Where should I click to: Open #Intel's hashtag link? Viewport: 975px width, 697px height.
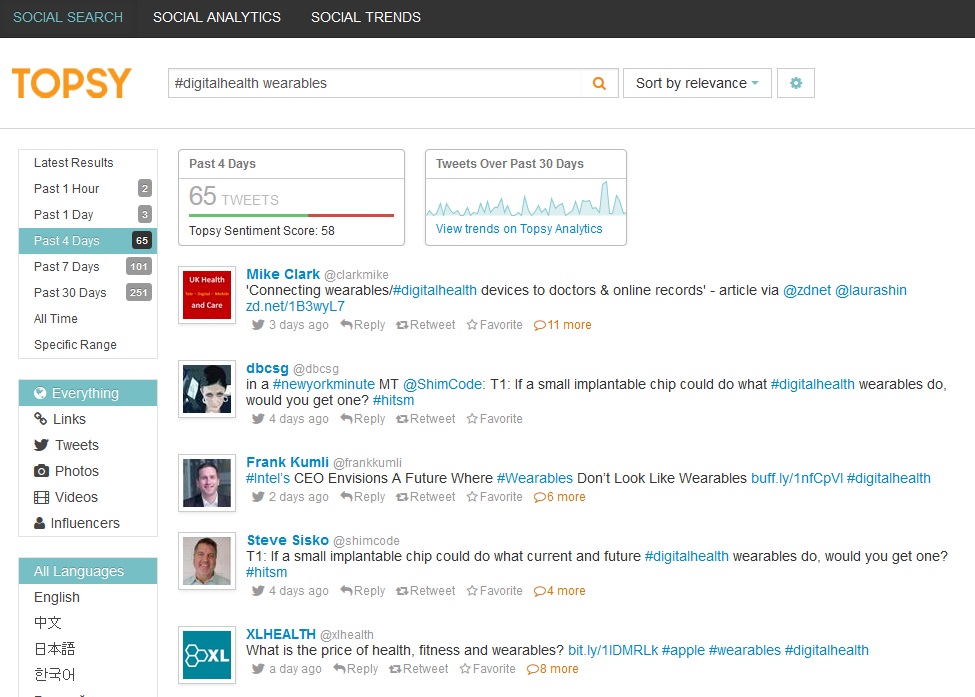(268, 478)
